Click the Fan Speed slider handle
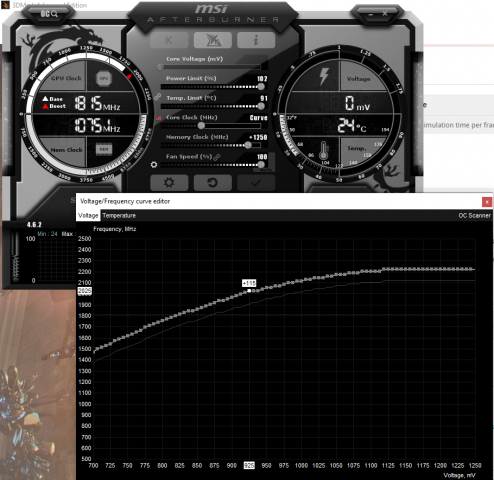The image size is (494, 480). click(x=261, y=165)
